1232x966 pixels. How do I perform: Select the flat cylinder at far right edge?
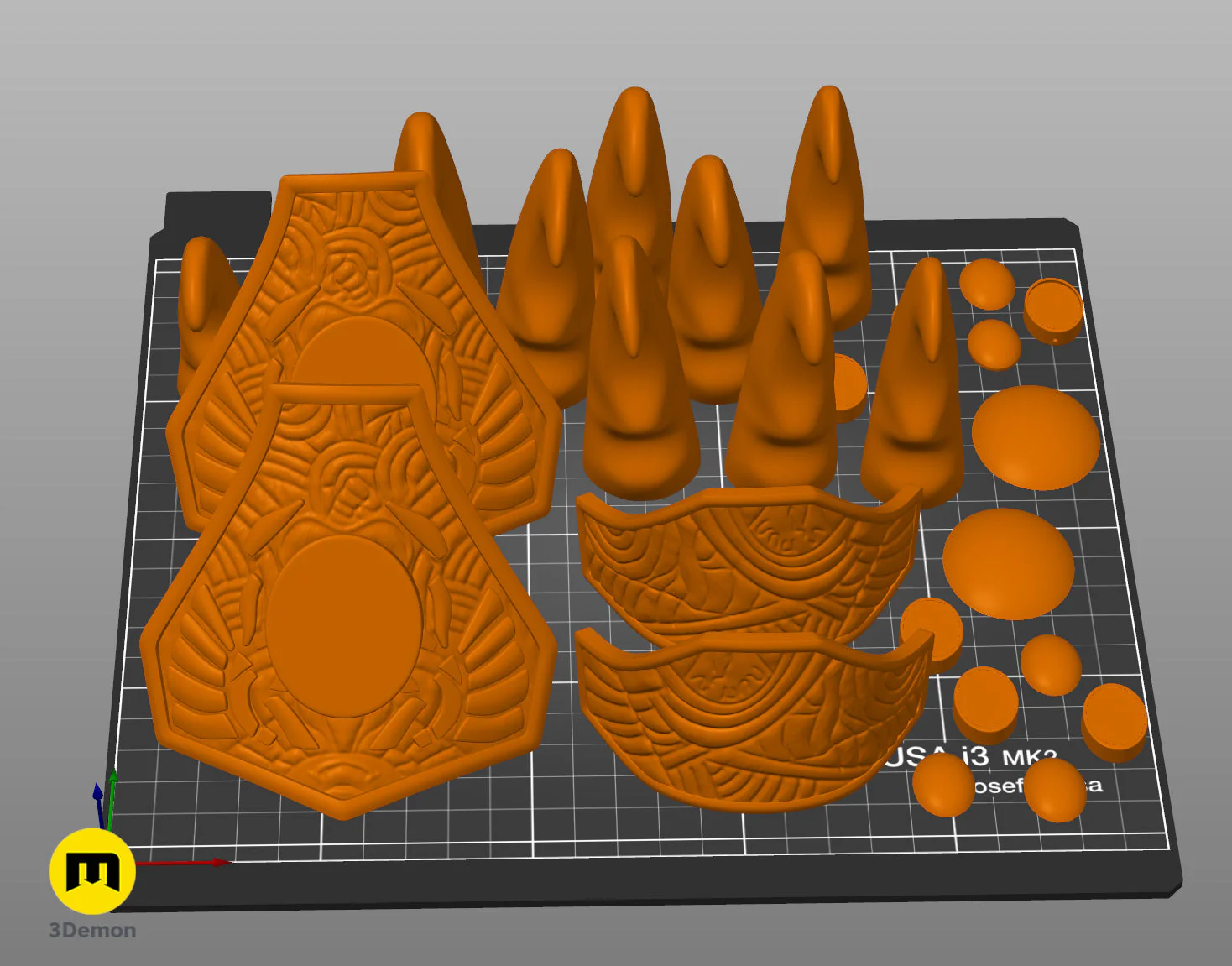(1115, 723)
